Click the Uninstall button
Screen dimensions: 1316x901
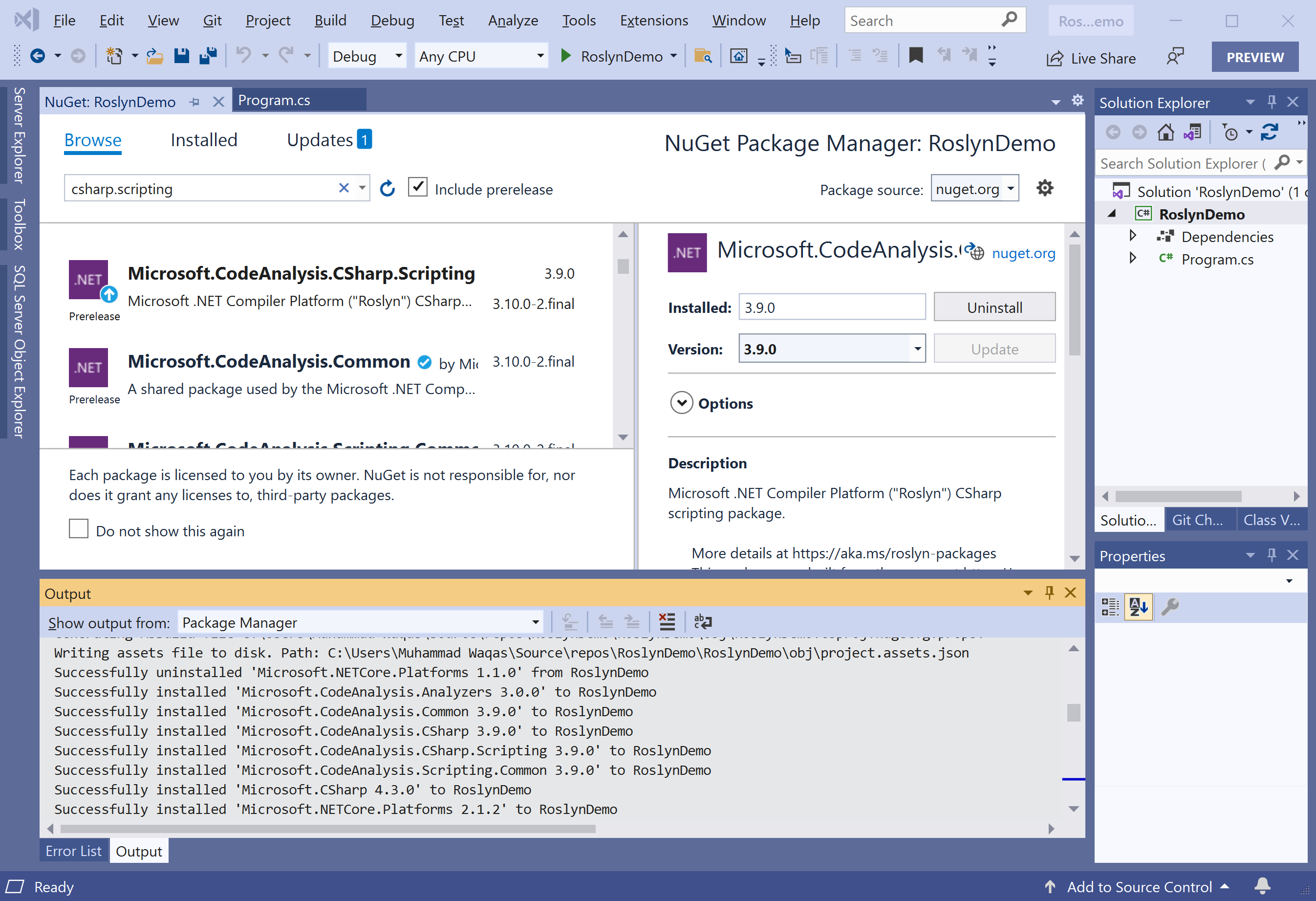pos(994,308)
